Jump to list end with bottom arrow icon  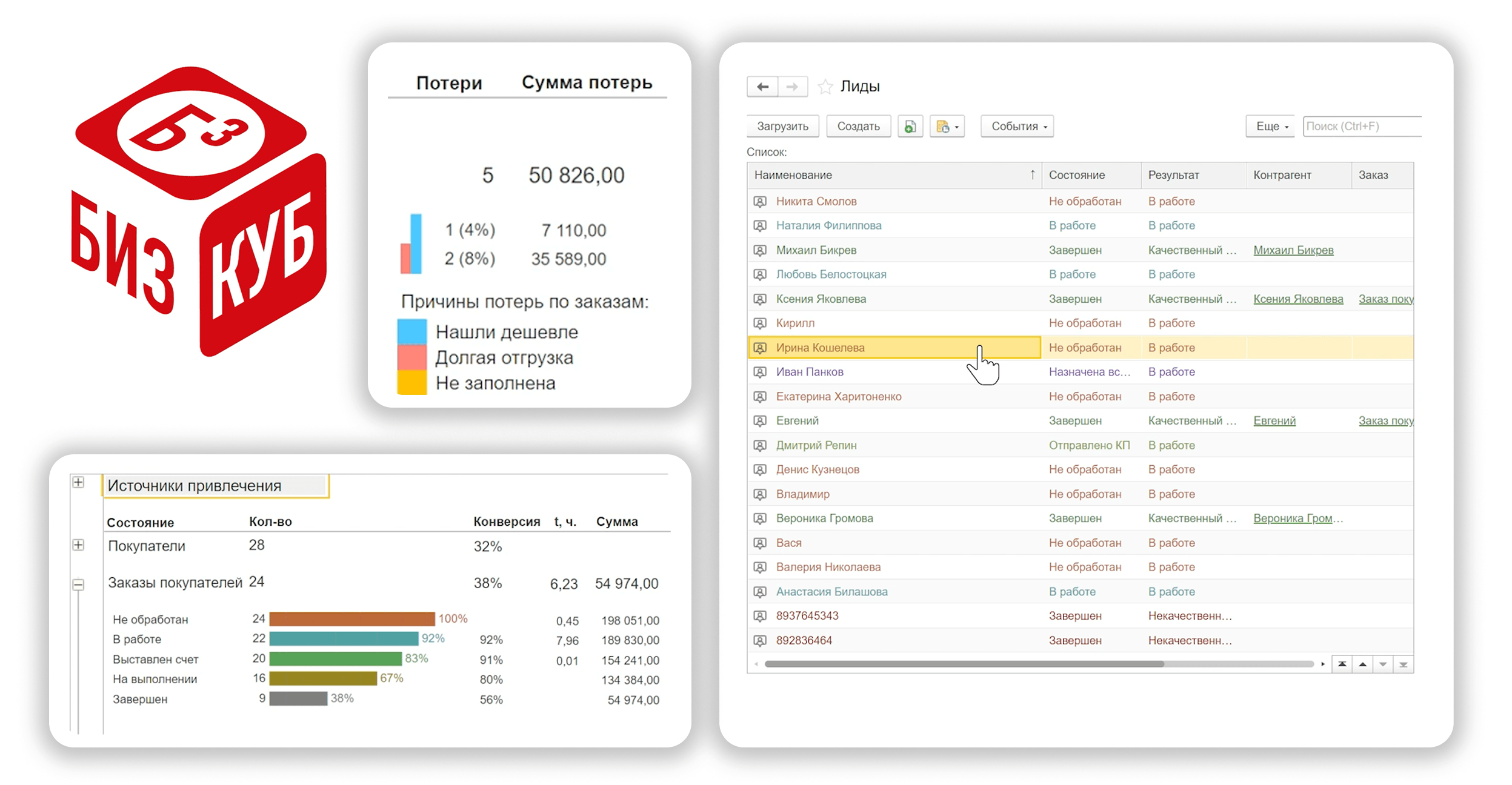[x=1403, y=664]
